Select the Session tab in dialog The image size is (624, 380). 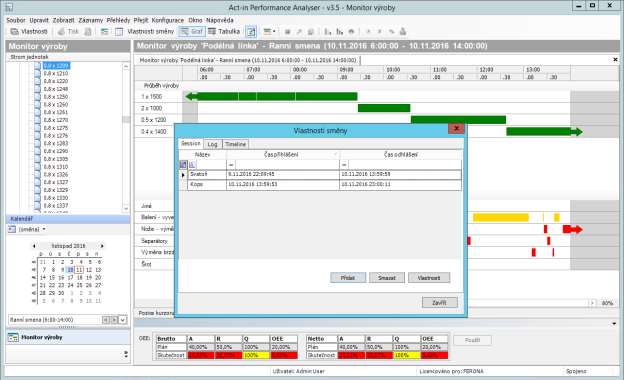coord(191,143)
